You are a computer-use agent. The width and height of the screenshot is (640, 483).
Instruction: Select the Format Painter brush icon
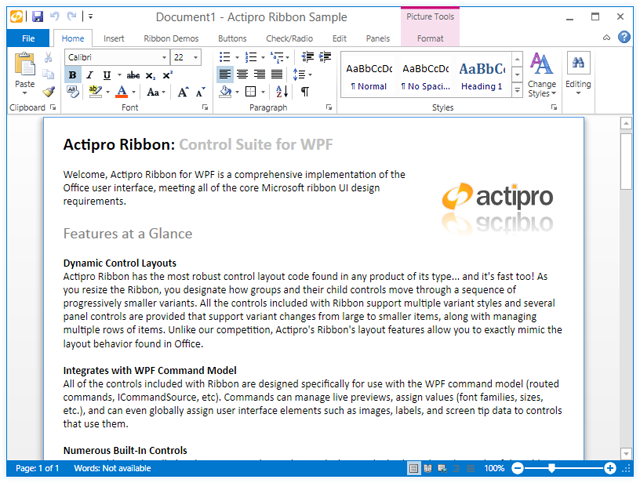pyautogui.click(x=49, y=91)
